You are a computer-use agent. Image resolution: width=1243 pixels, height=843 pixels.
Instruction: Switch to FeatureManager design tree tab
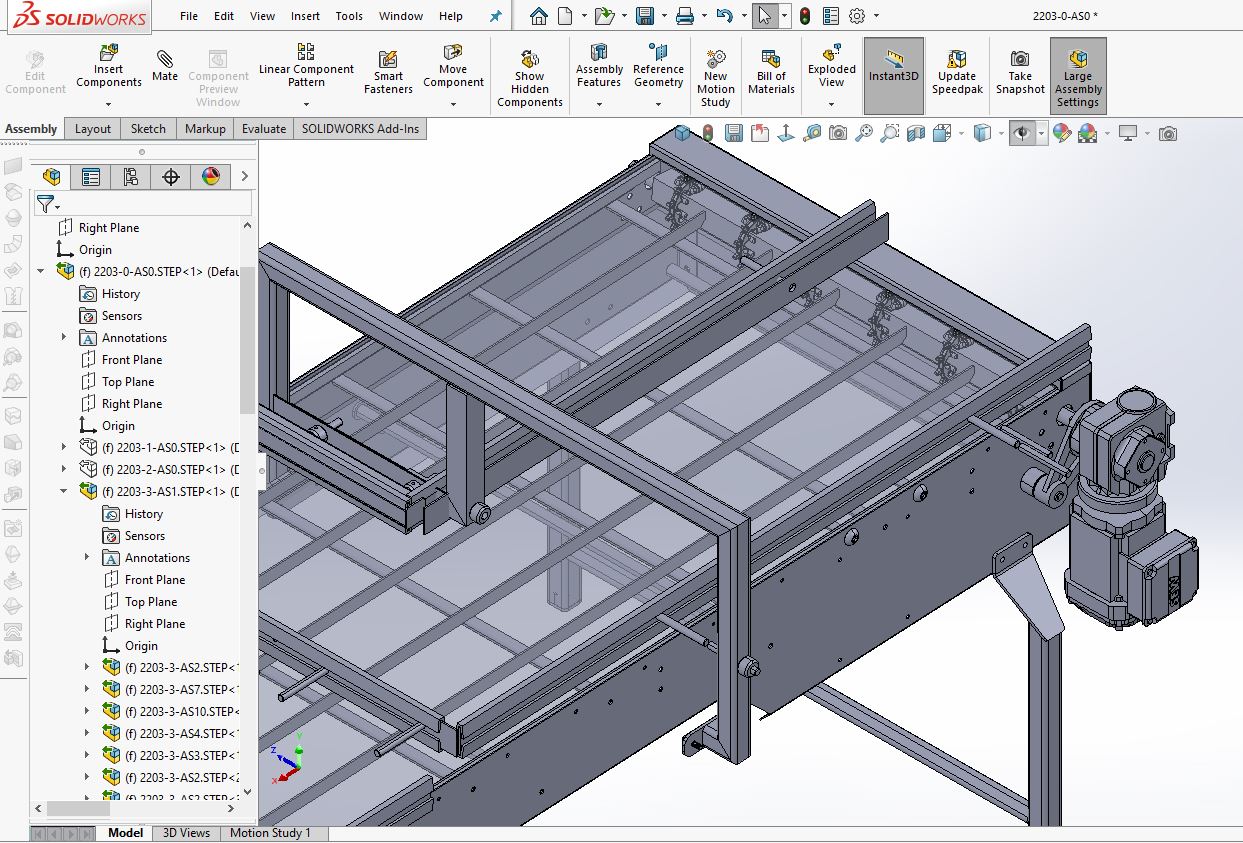tap(50, 177)
